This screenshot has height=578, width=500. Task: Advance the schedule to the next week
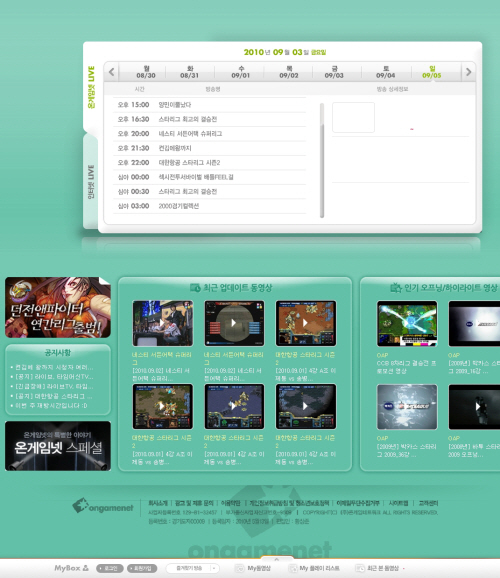pyautogui.click(x=468, y=72)
